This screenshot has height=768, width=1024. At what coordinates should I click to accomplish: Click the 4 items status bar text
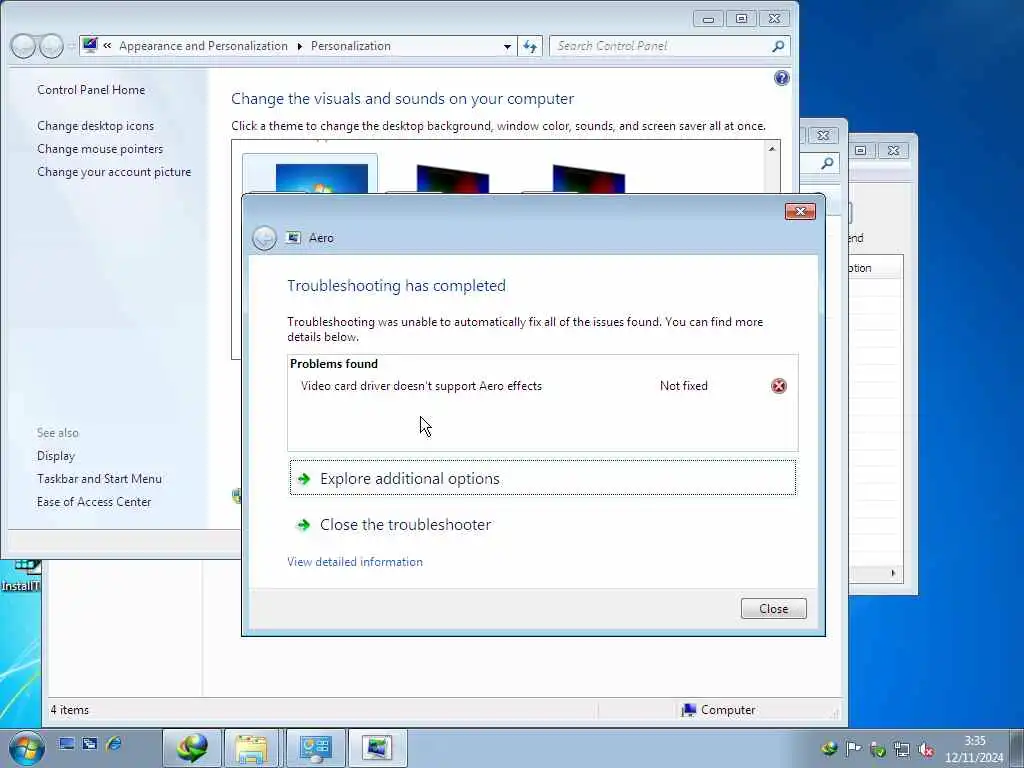pyautogui.click(x=69, y=710)
